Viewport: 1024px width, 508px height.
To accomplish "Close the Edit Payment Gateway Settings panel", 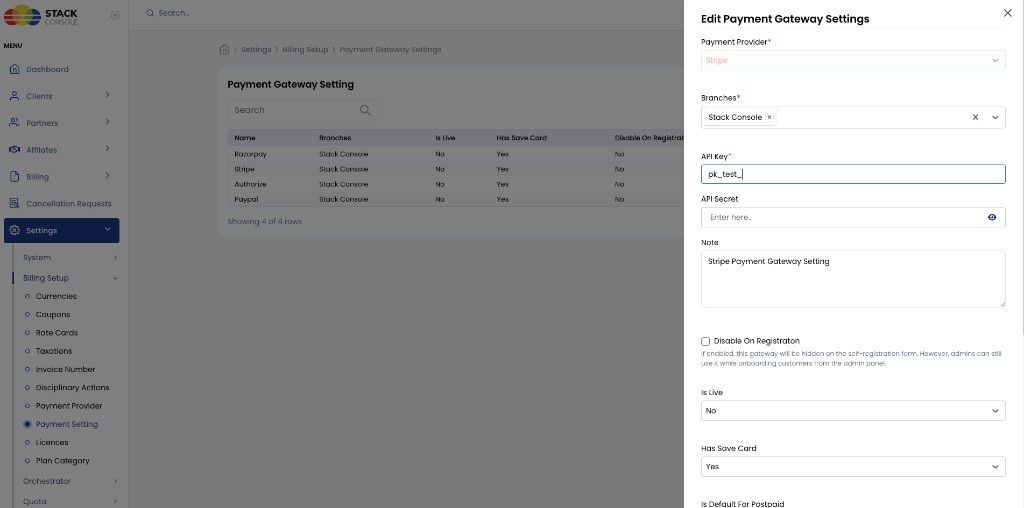I will 1007,13.
